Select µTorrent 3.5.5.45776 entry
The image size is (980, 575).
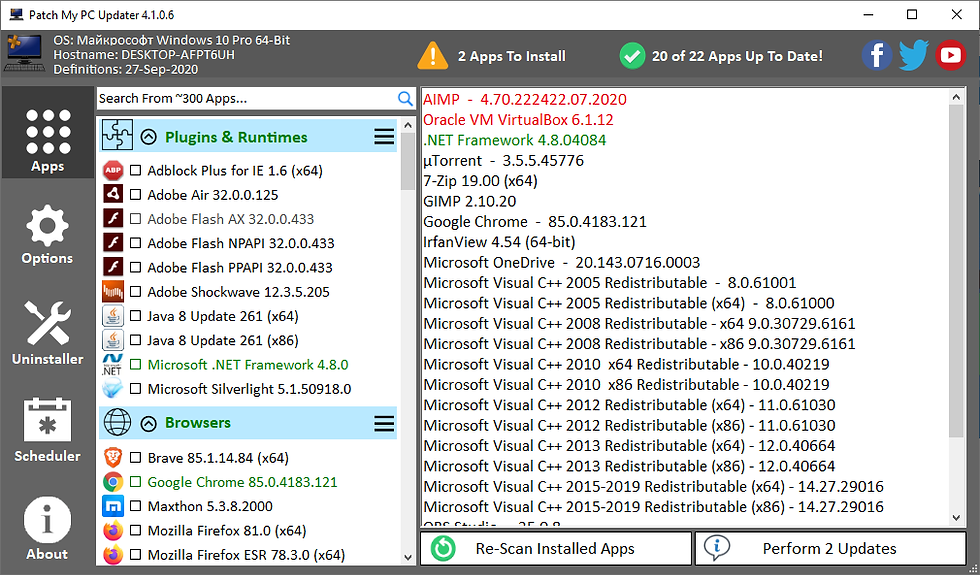[503, 161]
